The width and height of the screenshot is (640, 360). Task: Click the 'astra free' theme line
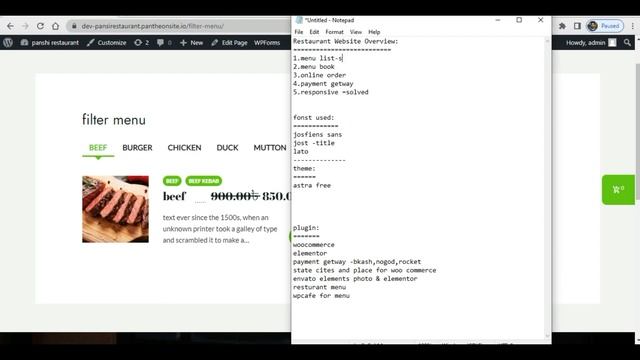click(x=312, y=186)
